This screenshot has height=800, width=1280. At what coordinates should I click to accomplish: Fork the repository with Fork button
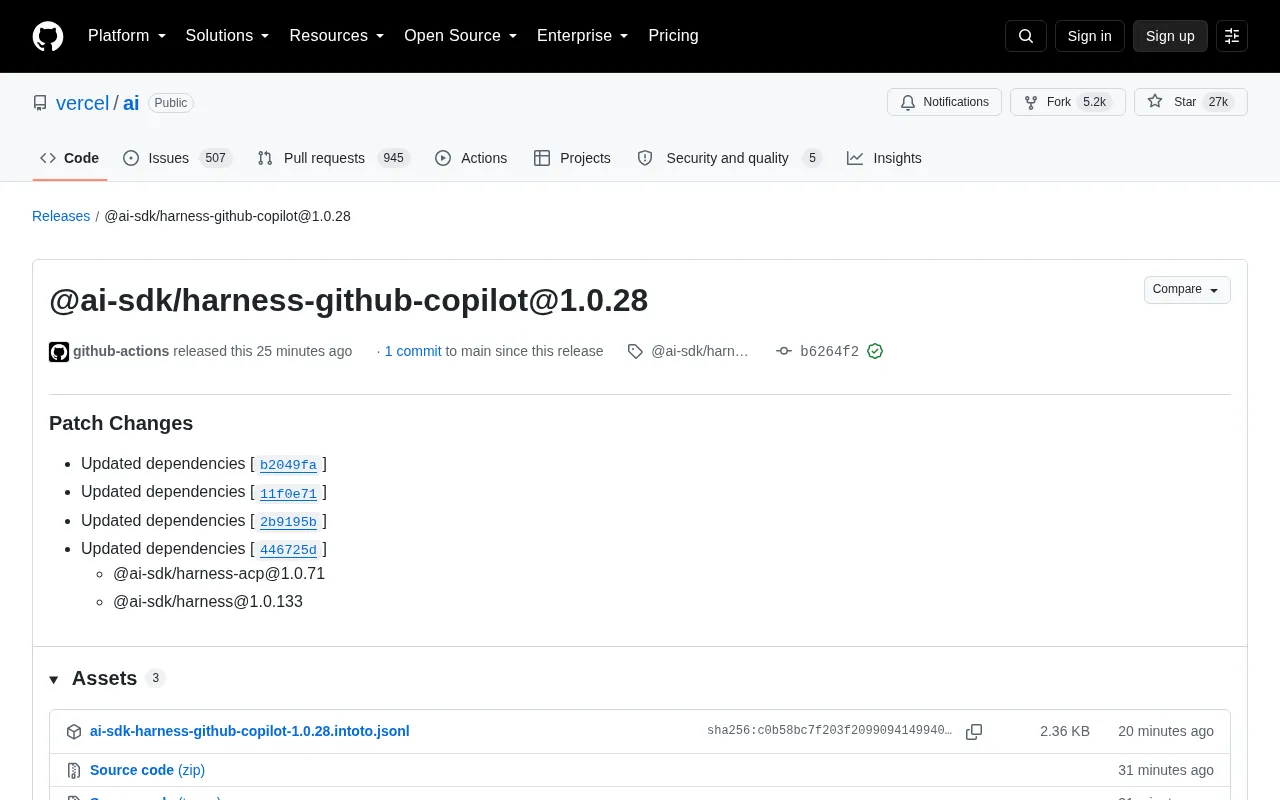1067,102
